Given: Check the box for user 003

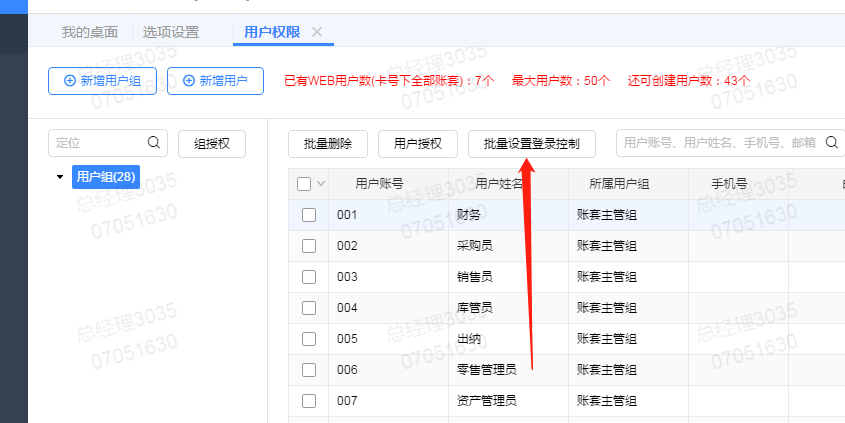Looking at the screenshot, I should click(x=309, y=277).
